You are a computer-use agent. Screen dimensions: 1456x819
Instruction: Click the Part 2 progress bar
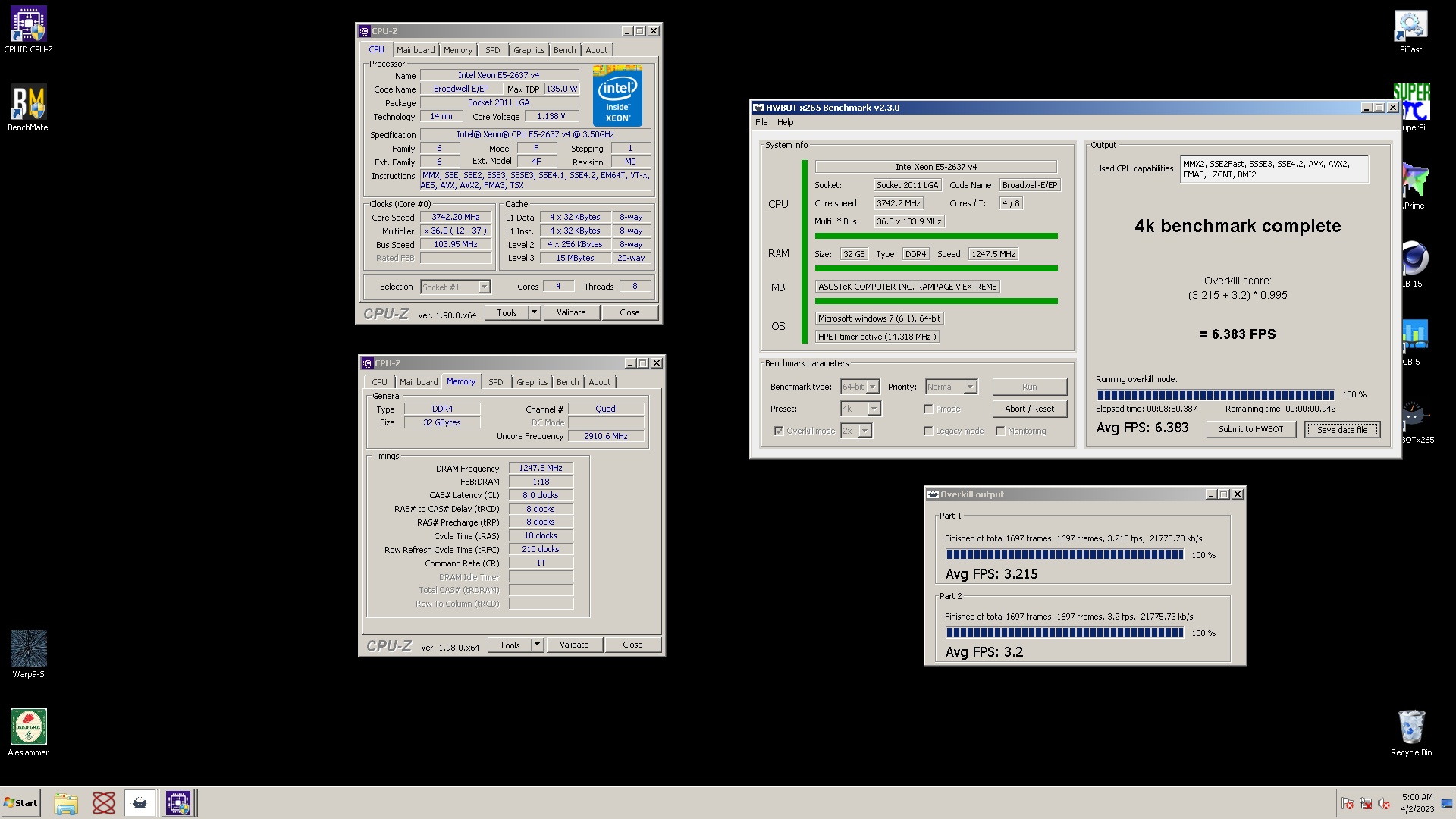pos(1064,632)
